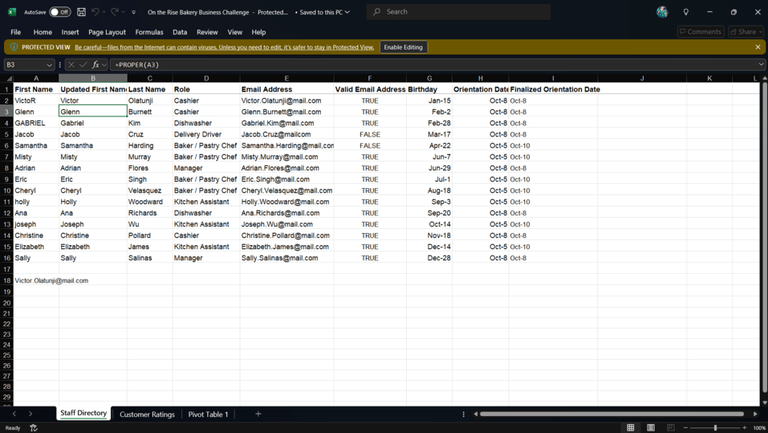Dismiss the Protected View banner

coord(758,47)
